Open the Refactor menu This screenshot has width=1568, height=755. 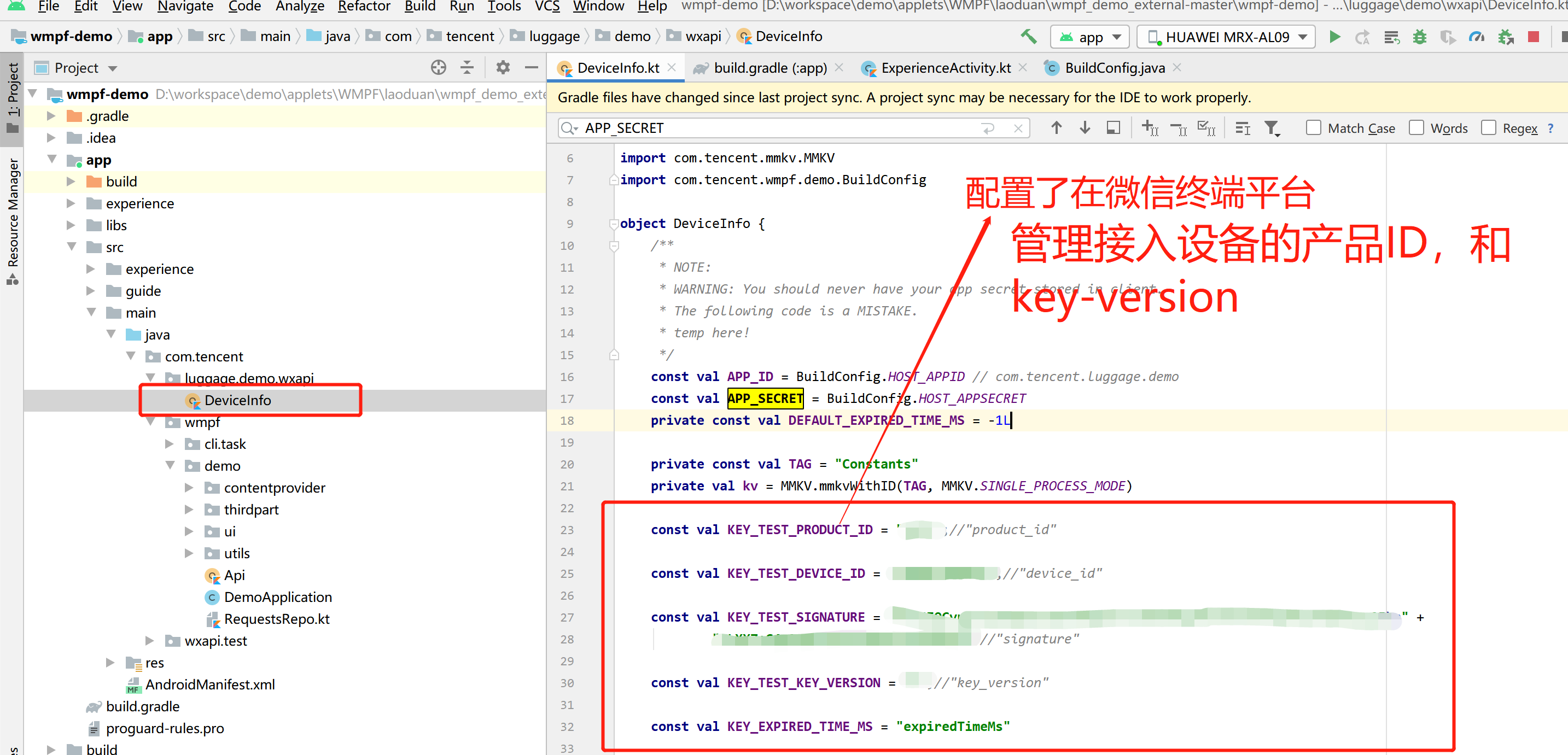[x=363, y=6]
